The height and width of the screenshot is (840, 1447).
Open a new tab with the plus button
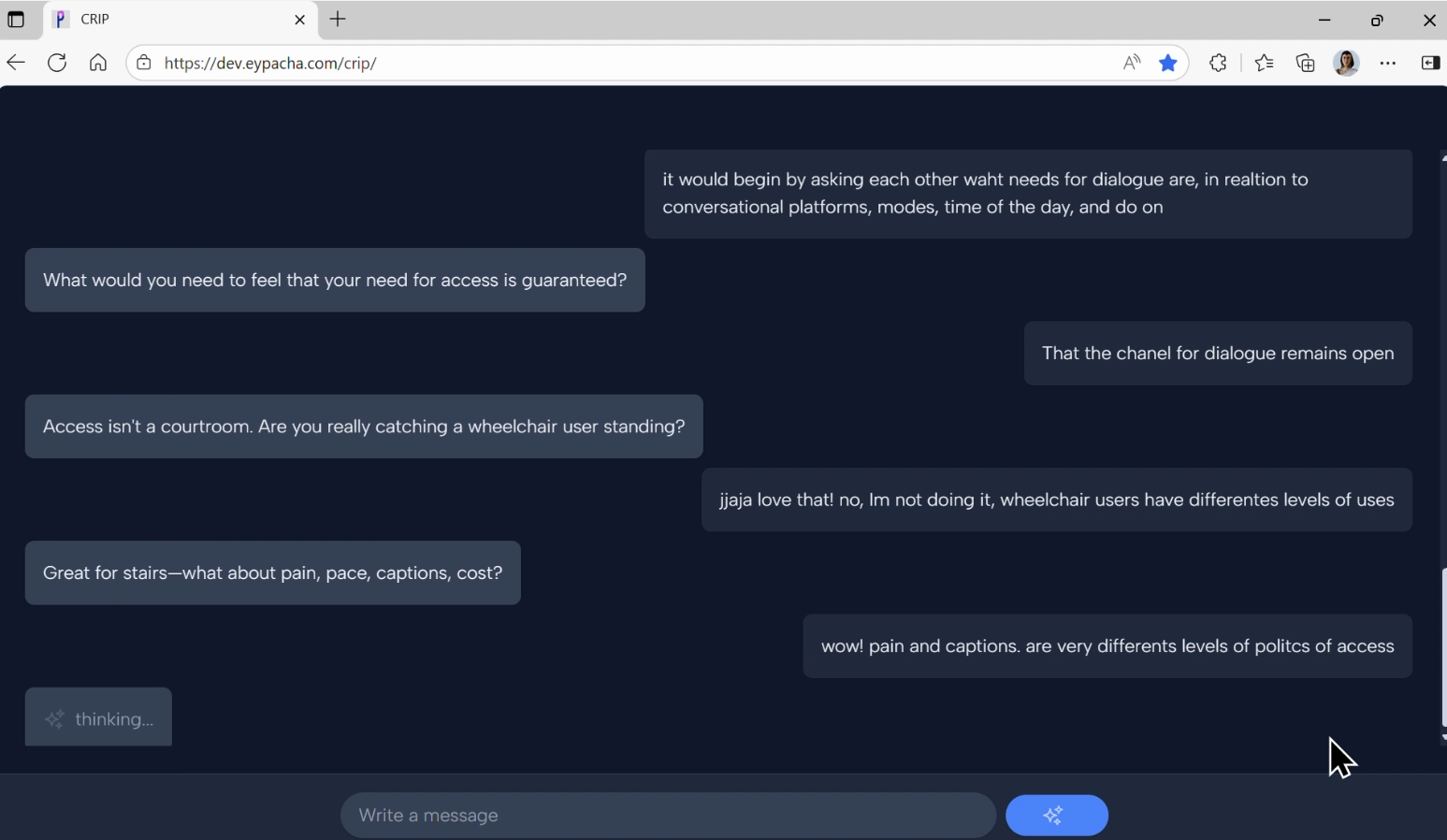click(x=337, y=19)
